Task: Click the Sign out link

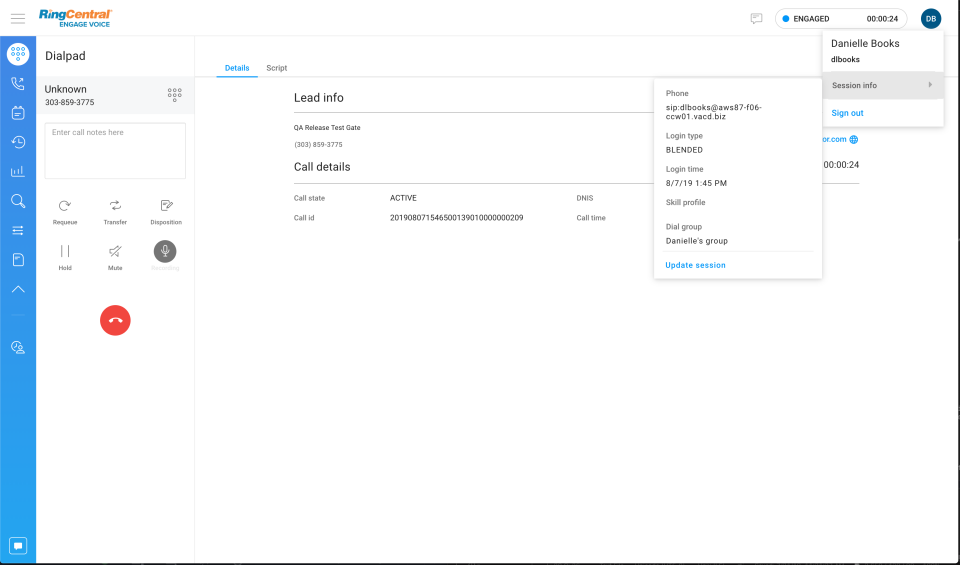Action: (x=847, y=113)
